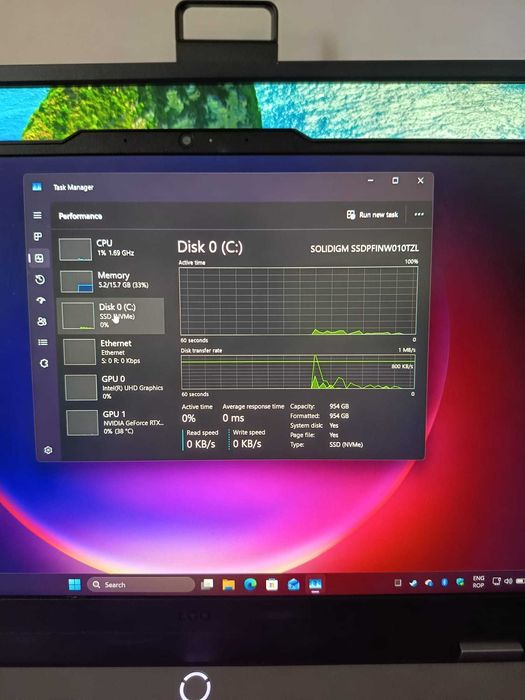Click the Bluetooth tray icon
Screen dimensions: 525x700
445,582
